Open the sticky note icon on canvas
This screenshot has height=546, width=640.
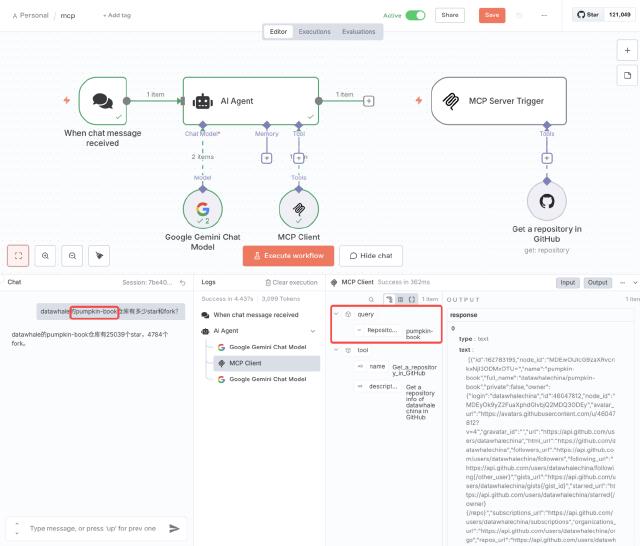[x=626, y=75]
